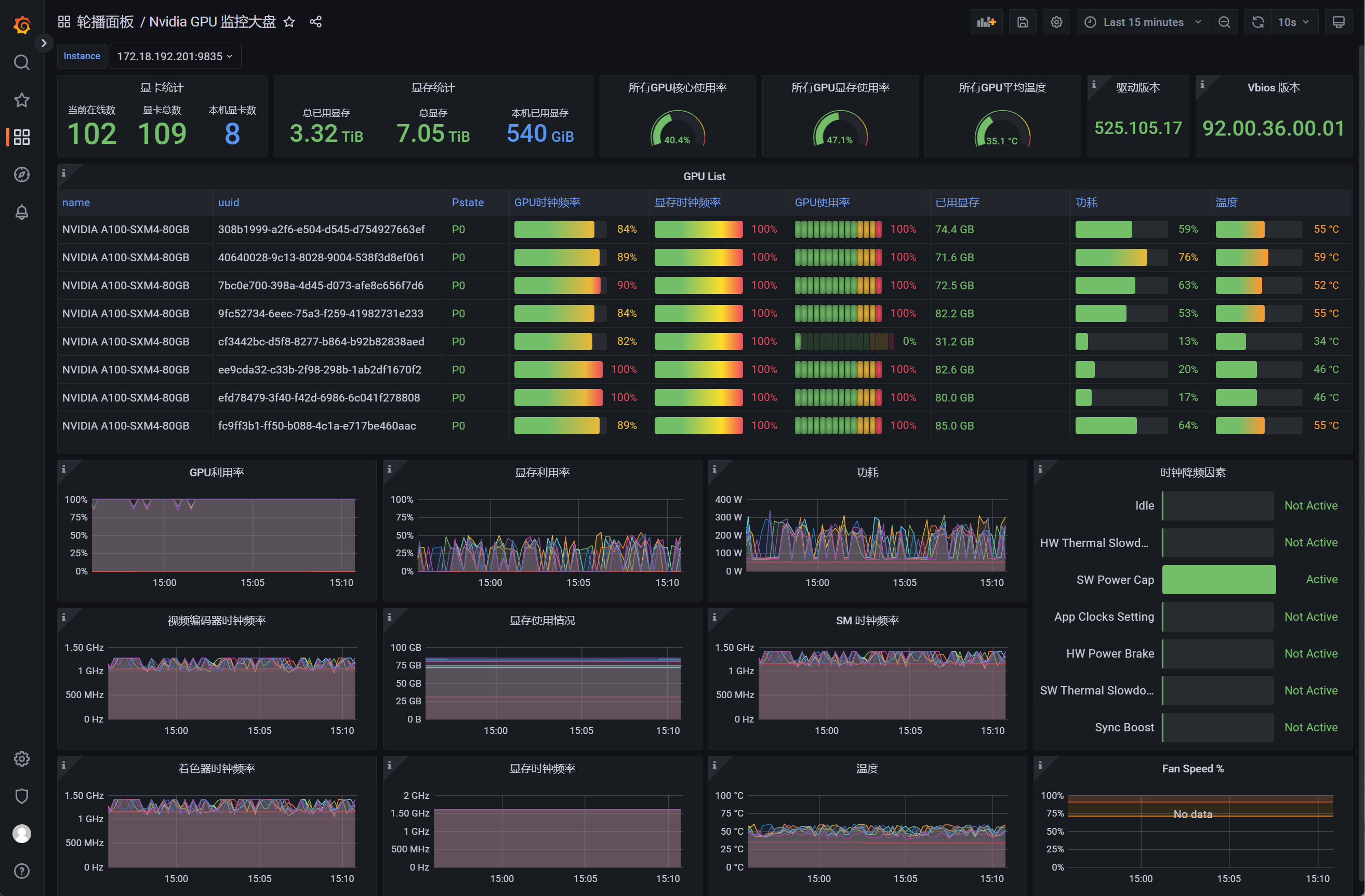Click the Add panel icon

[987, 22]
